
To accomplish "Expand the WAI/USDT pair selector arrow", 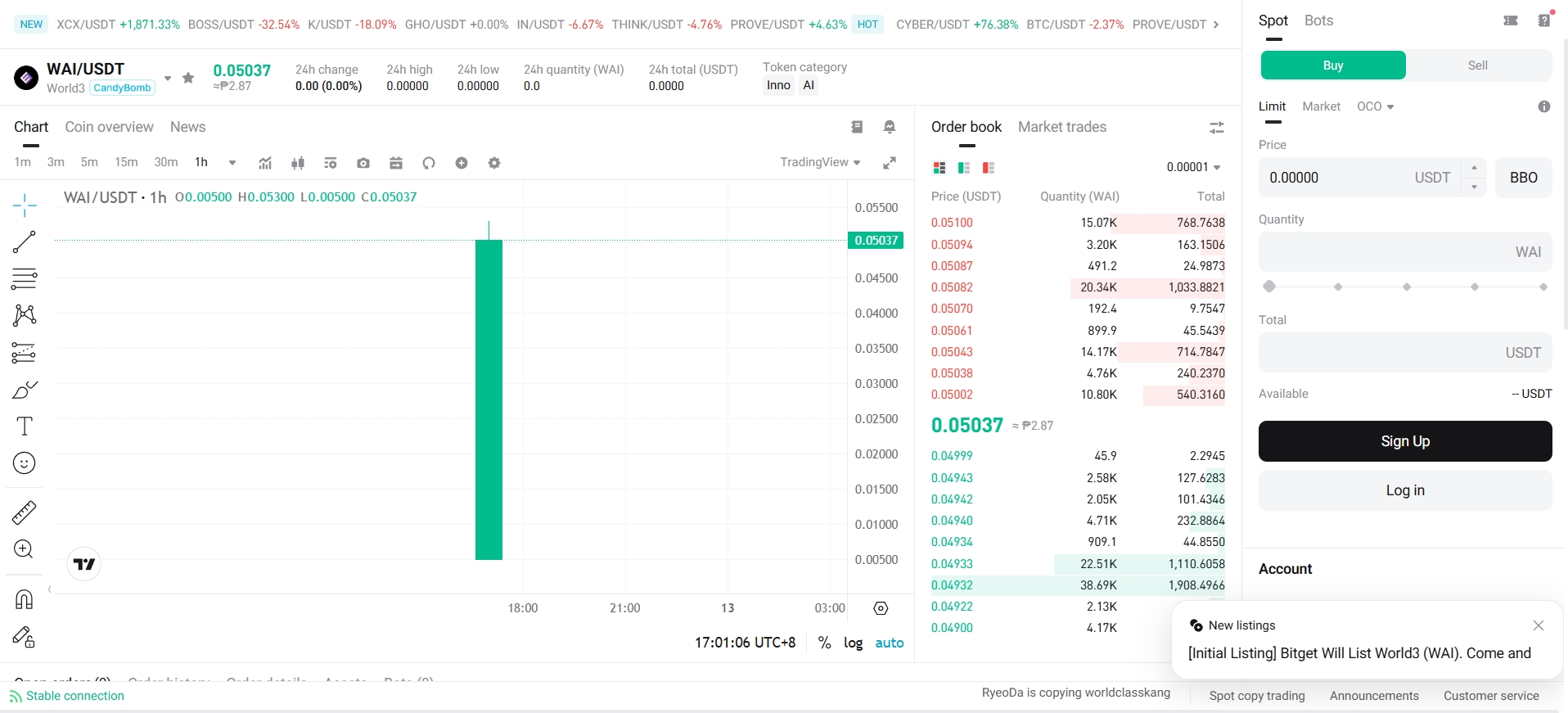I will tap(167, 79).
